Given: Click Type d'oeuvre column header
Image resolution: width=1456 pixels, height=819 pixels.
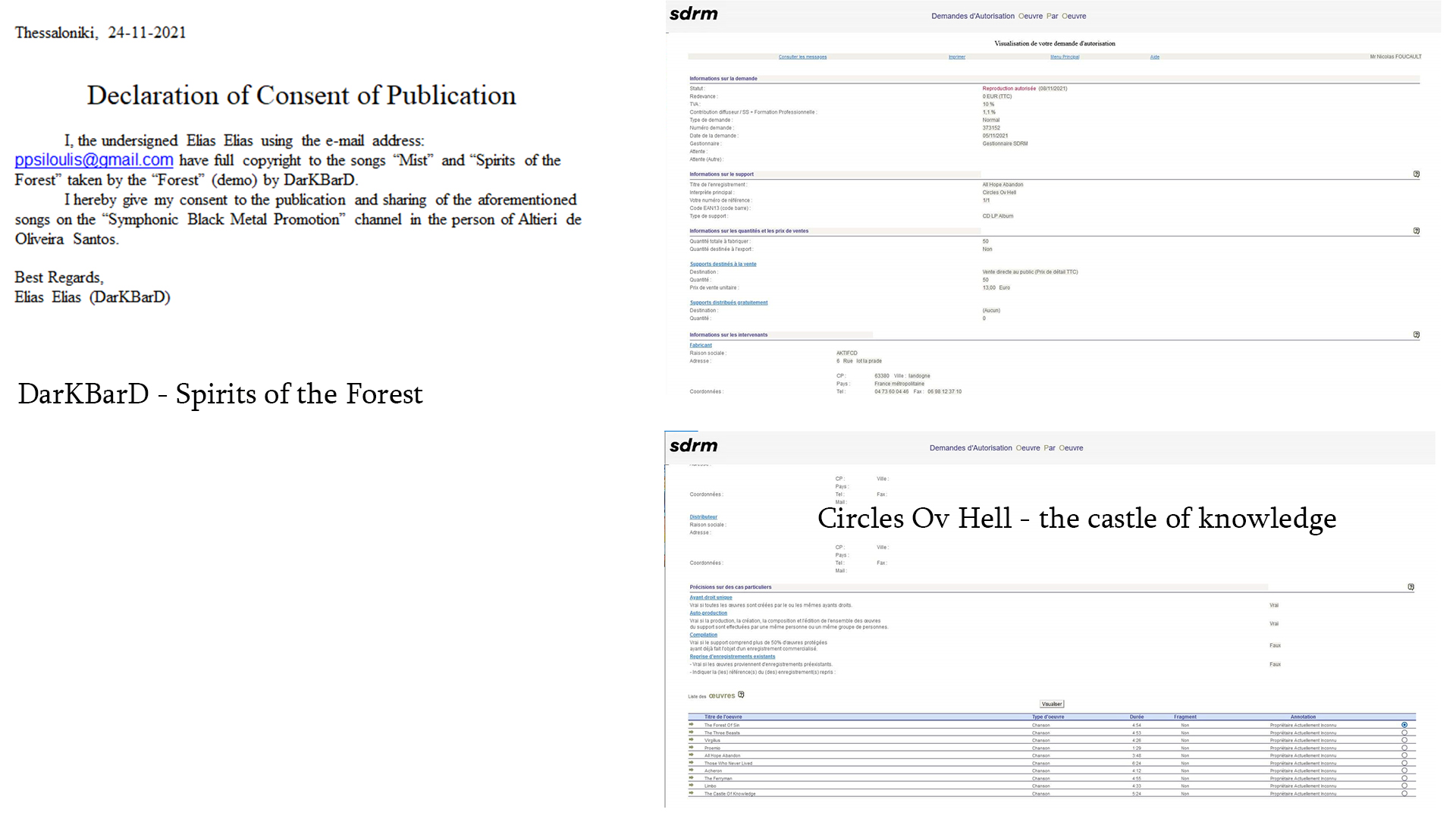Looking at the screenshot, I should point(1048,717).
